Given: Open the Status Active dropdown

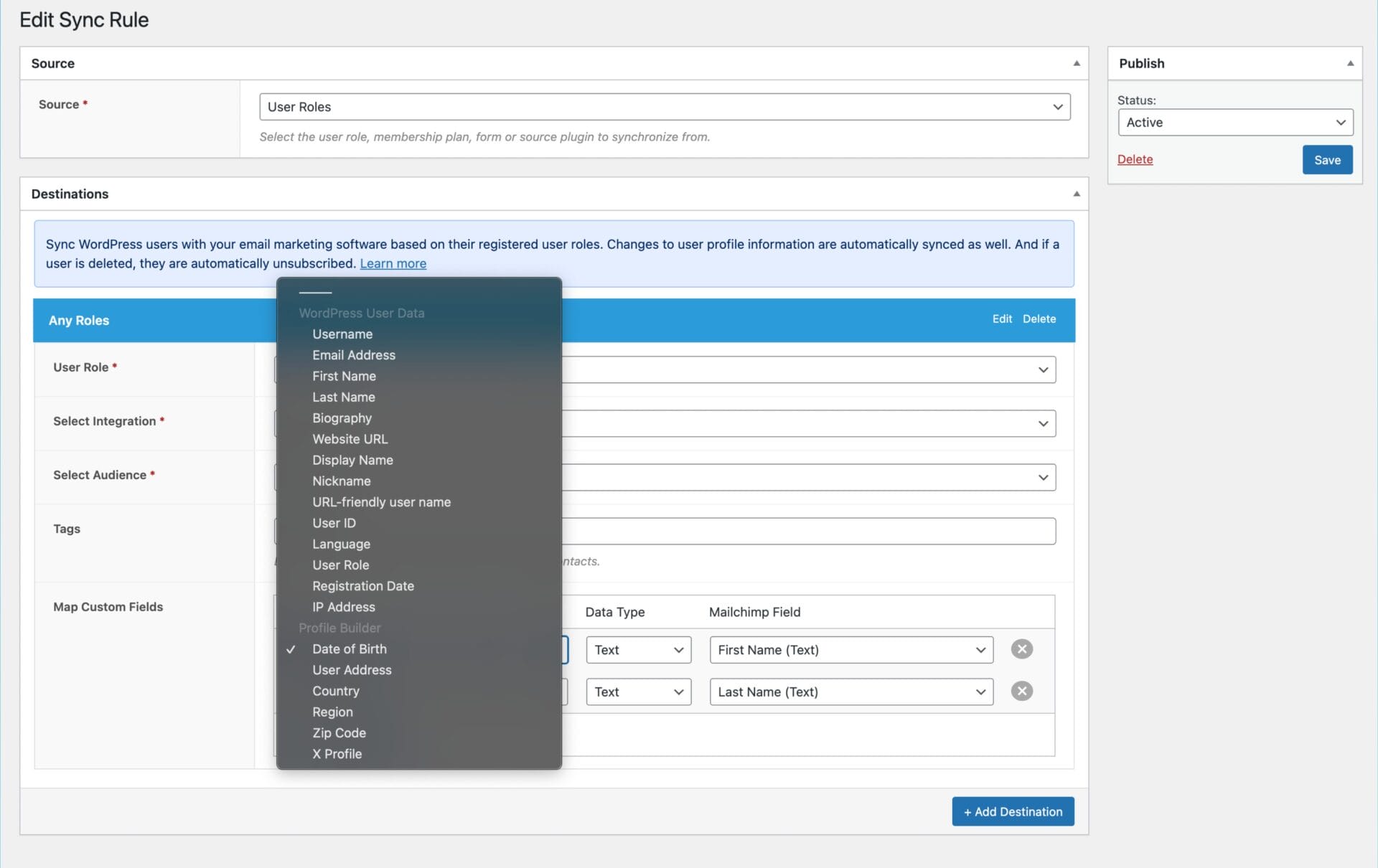Looking at the screenshot, I should (x=1235, y=123).
